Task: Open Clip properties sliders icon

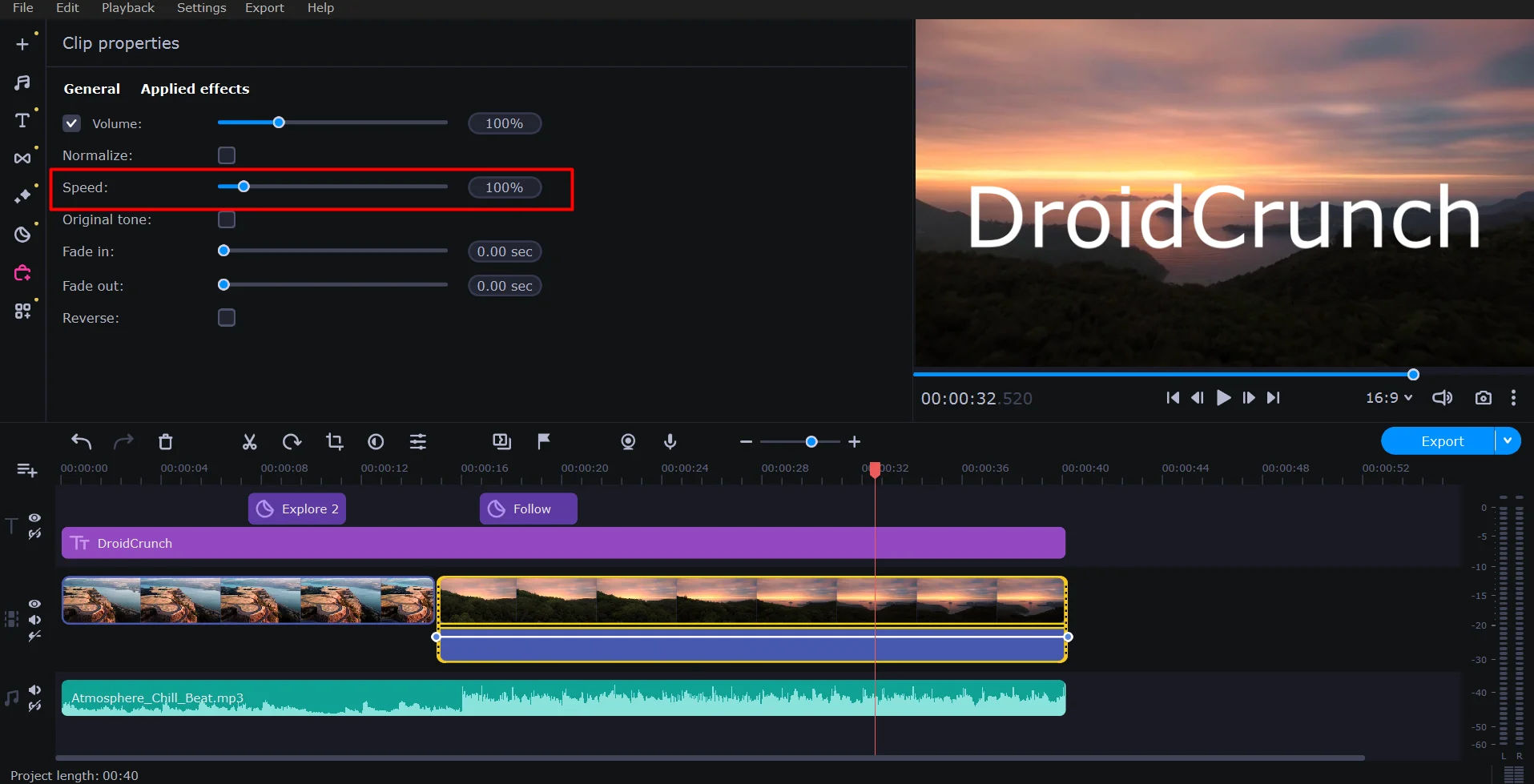Action: coord(418,441)
